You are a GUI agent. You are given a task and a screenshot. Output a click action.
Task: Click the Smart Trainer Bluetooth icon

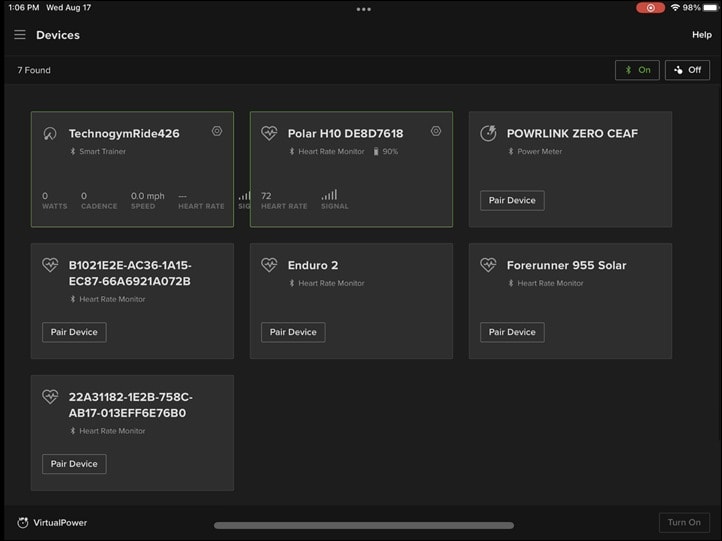click(x=73, y=151)
